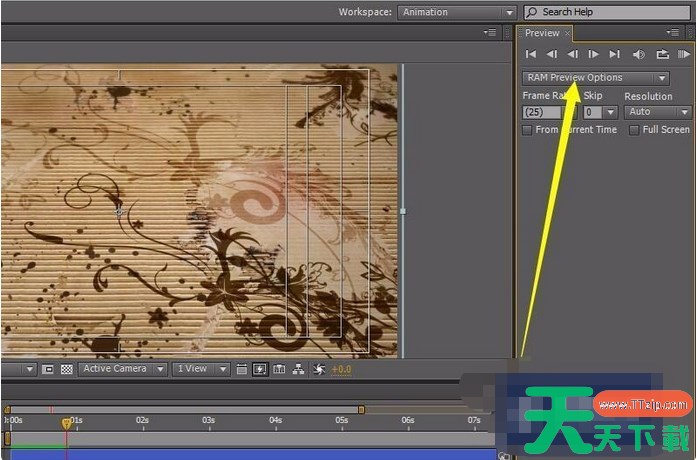Click the 04s mark on timeline ruler

[x=275, y=420]
